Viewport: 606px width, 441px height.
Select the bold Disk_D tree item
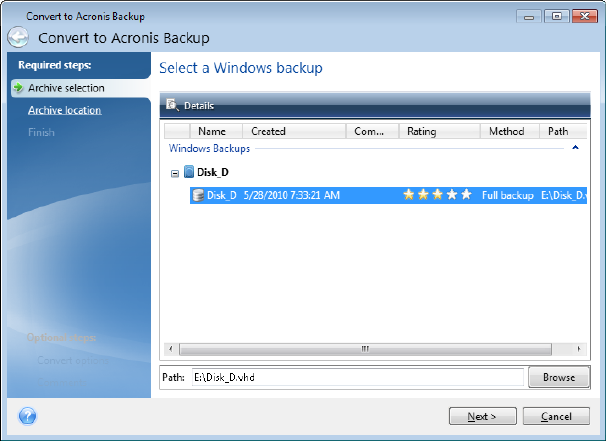point(213,172)
